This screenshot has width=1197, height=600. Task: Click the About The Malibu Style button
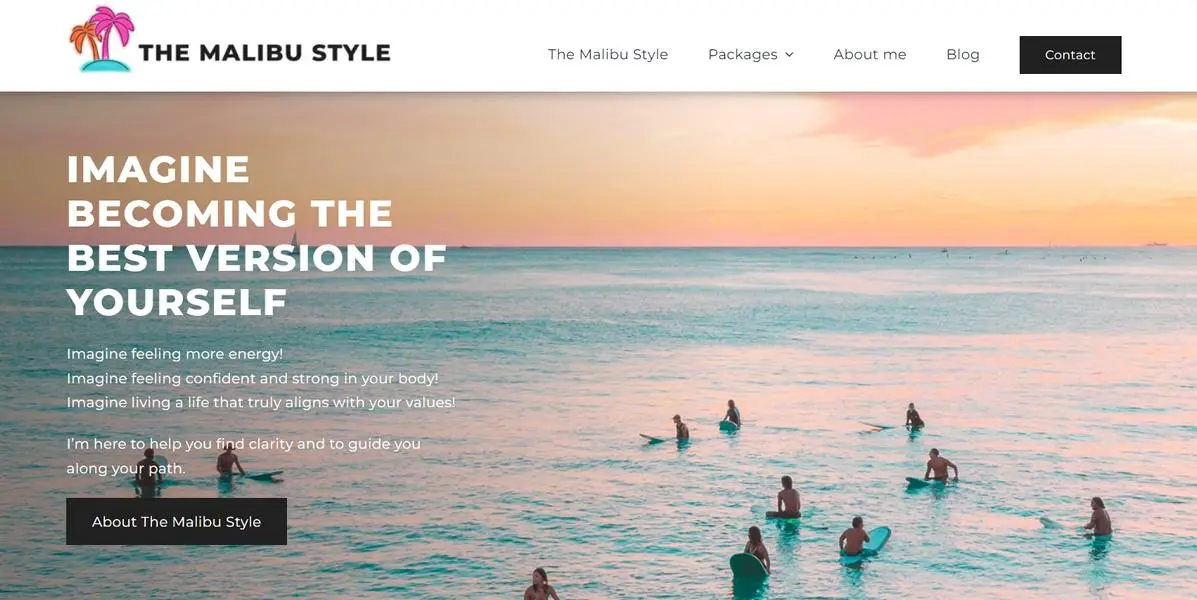click(x=176, y=521)
